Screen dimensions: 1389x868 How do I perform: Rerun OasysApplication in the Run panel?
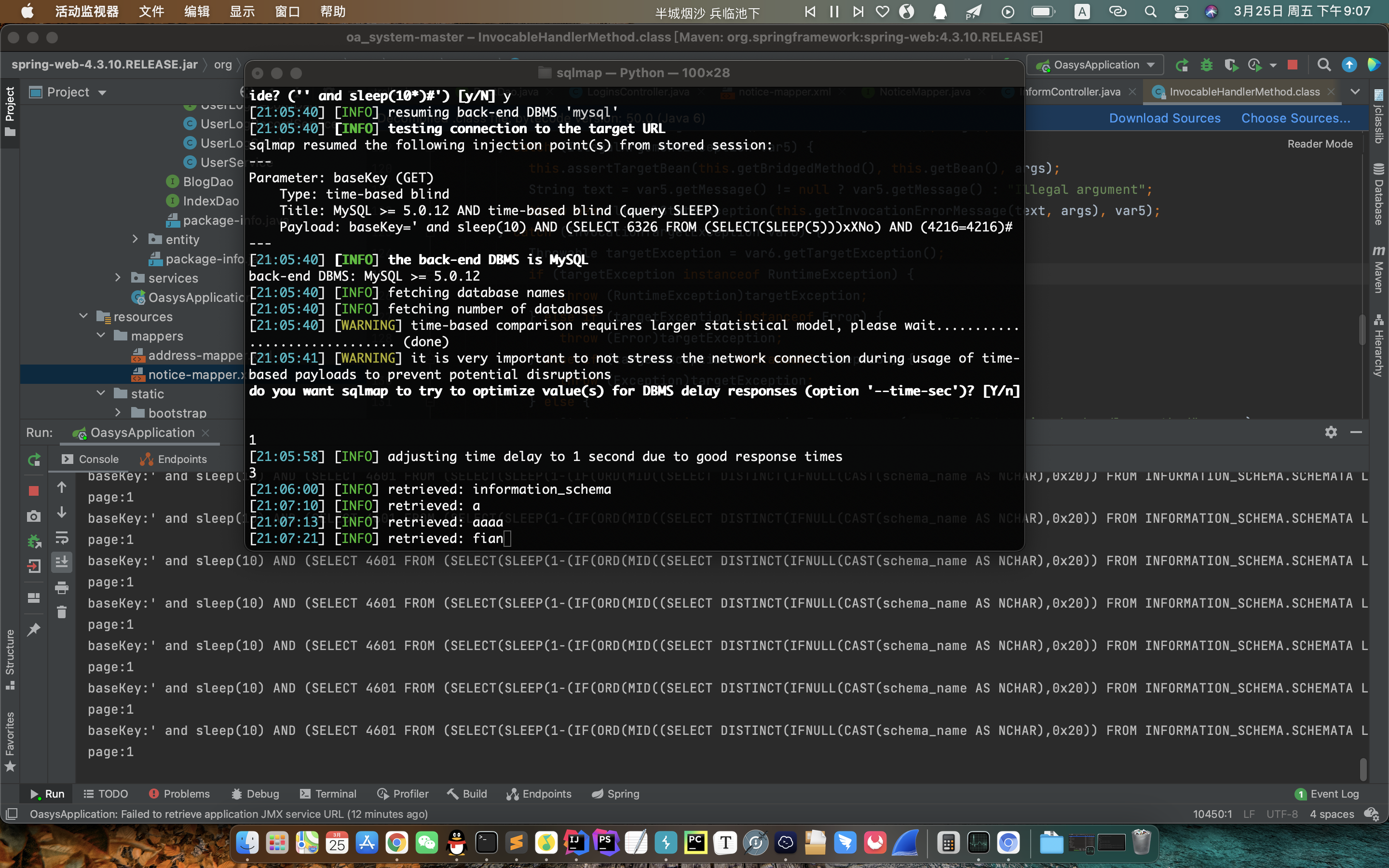pyautogui.click(x=34, y=459)
